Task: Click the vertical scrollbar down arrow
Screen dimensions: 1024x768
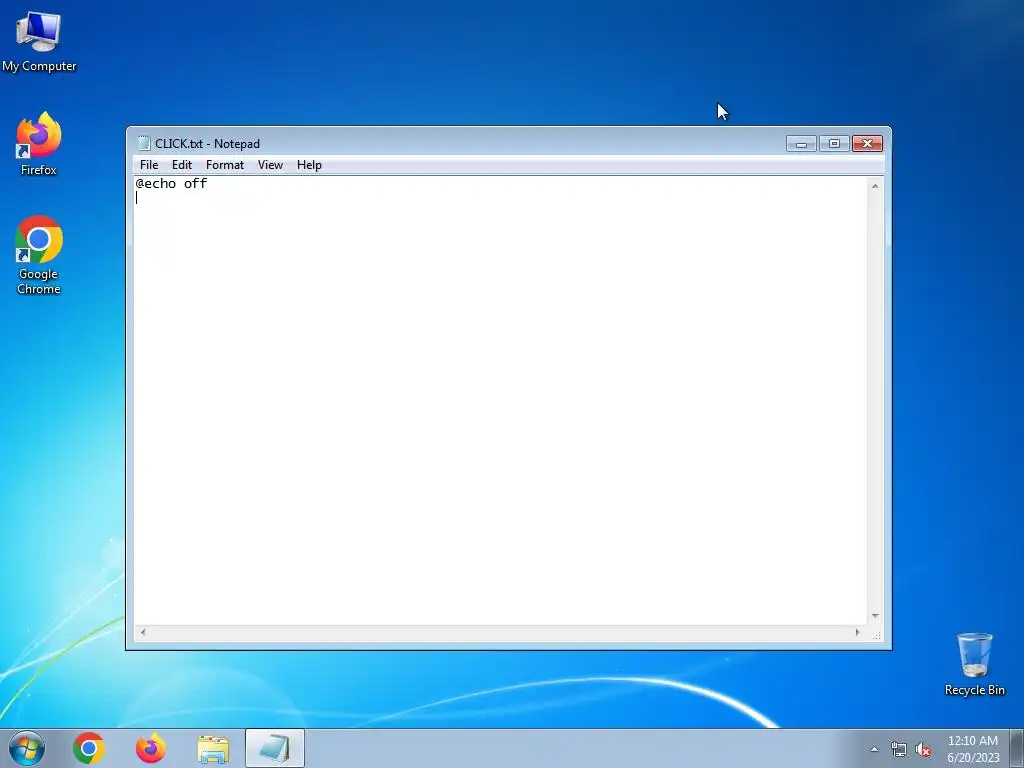Action: [x=875, y=616]
